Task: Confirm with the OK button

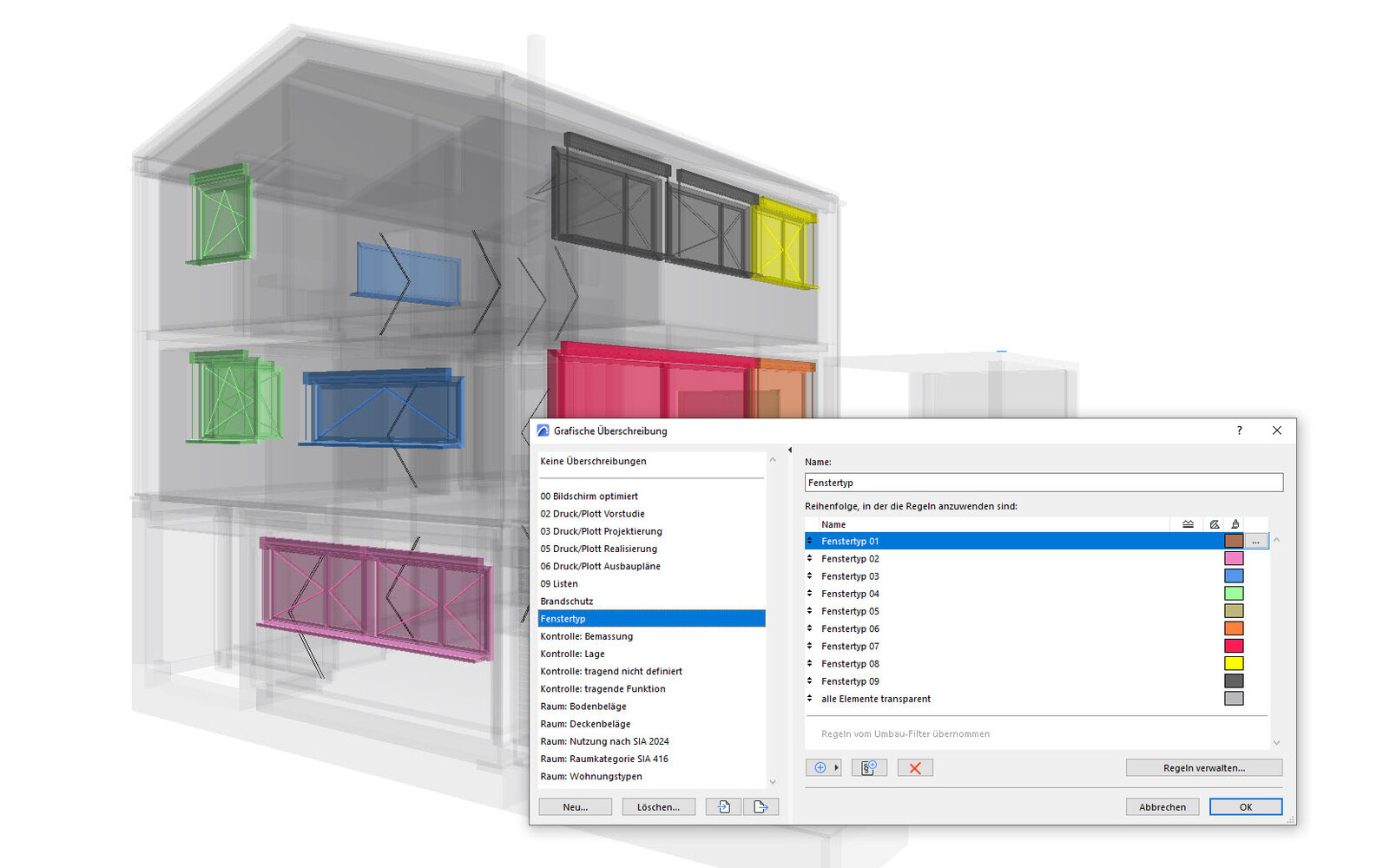Action: (1246, 806)
